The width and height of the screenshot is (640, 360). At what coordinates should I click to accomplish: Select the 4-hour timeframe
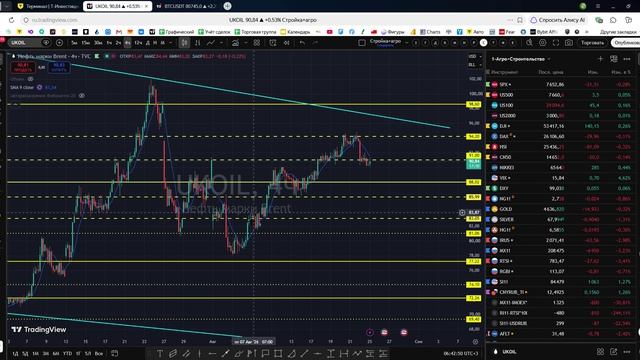click(x=127, y=42)
